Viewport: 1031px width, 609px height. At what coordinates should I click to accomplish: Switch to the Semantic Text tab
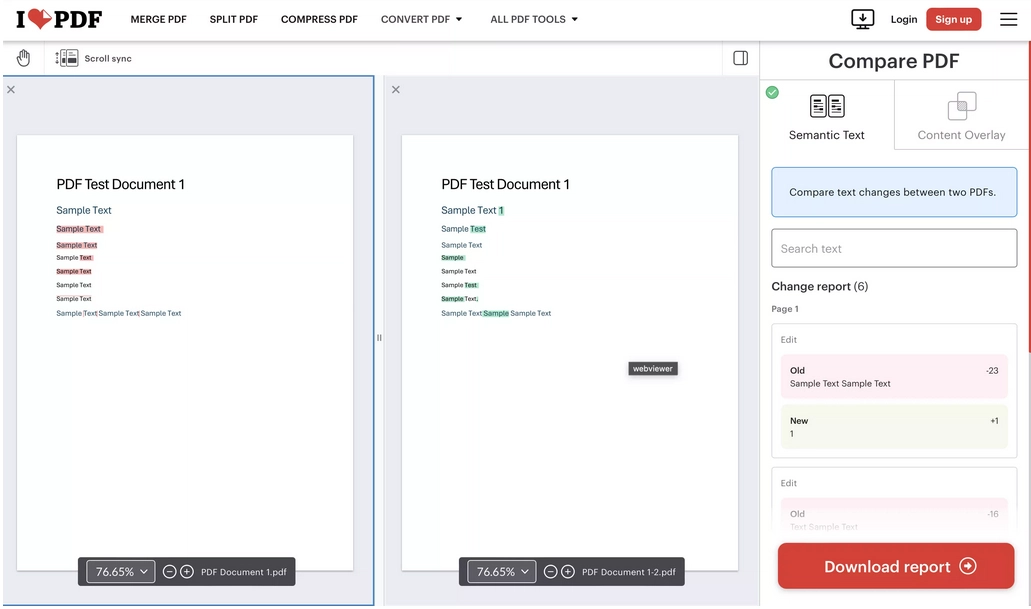point(826,117)
